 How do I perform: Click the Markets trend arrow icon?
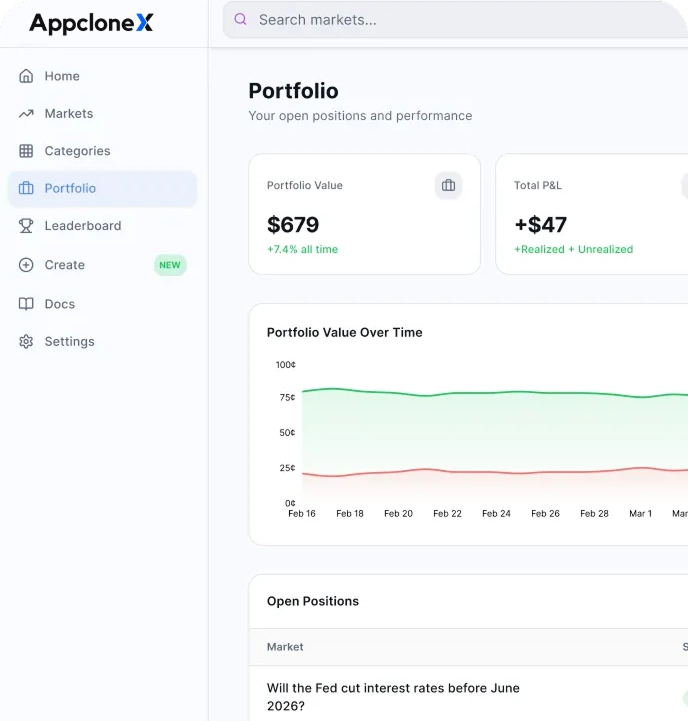click(x=26, y=114)
